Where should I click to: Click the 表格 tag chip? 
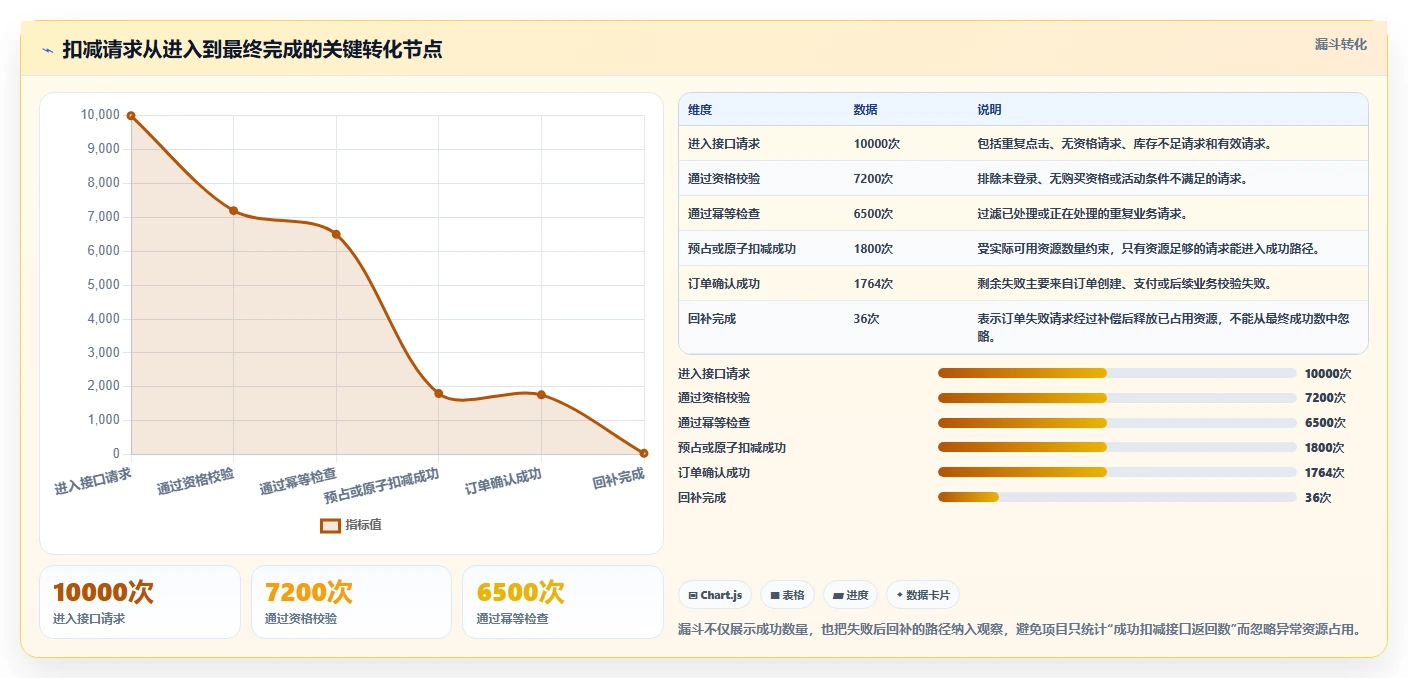pyautogui.click(x=788, y=595)
